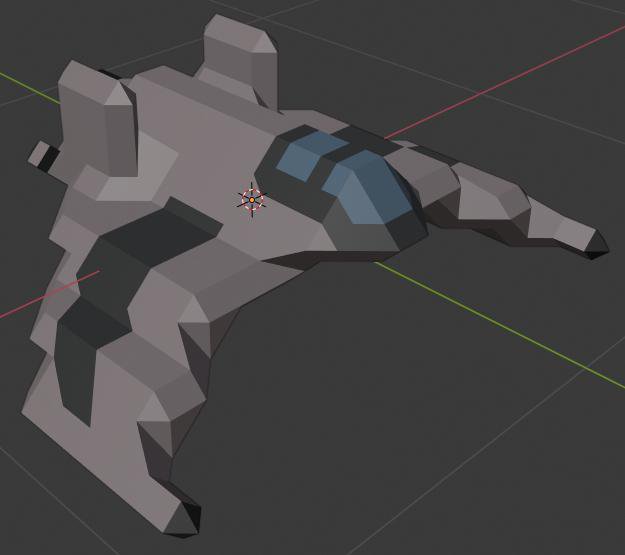Click the dark pointed tip of the wing
The image size is (625, 555).
coord(185,518)
